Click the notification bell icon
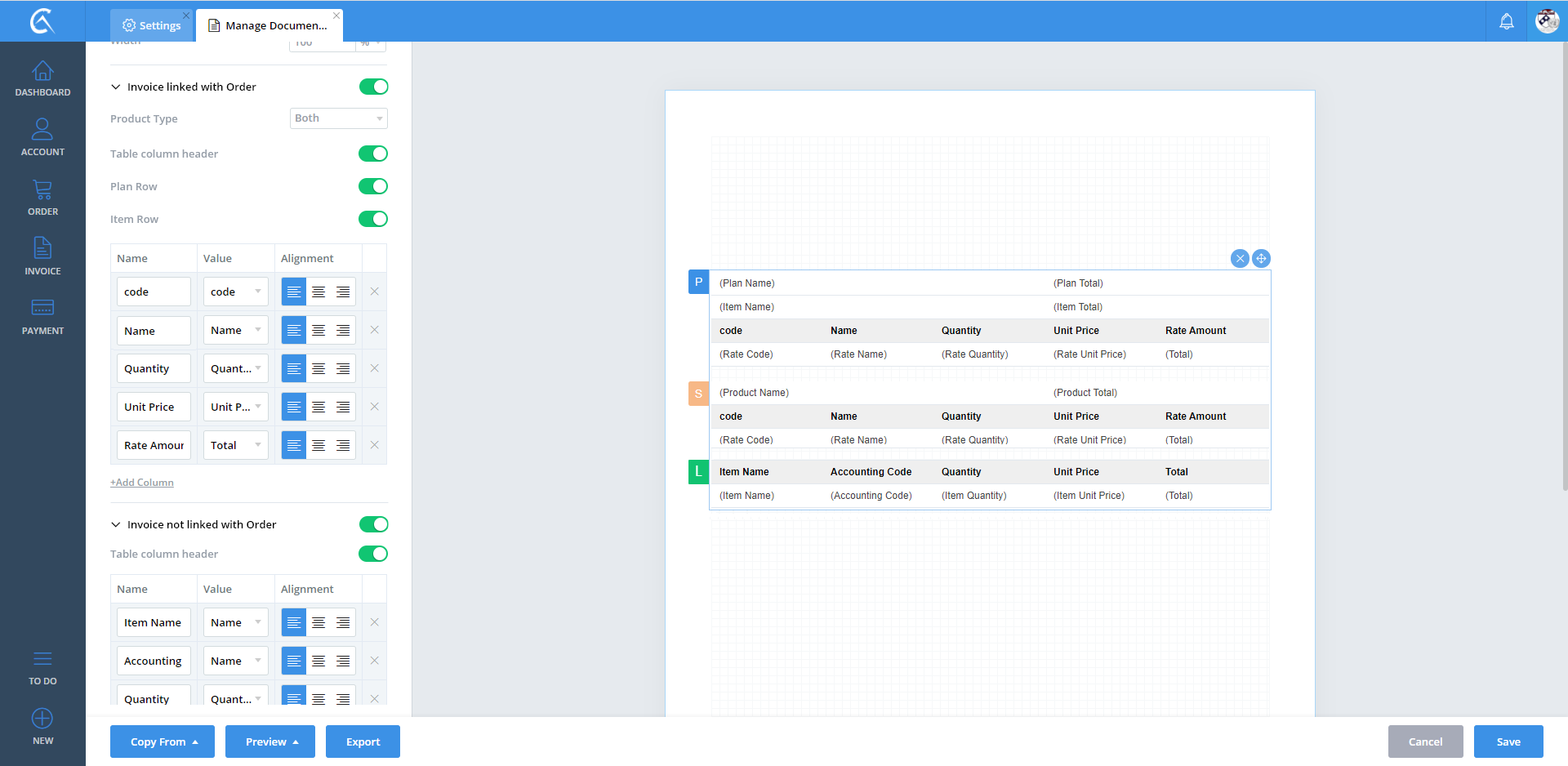The width and height of the screenshot is (1568, 766). tap(1506, 21)
